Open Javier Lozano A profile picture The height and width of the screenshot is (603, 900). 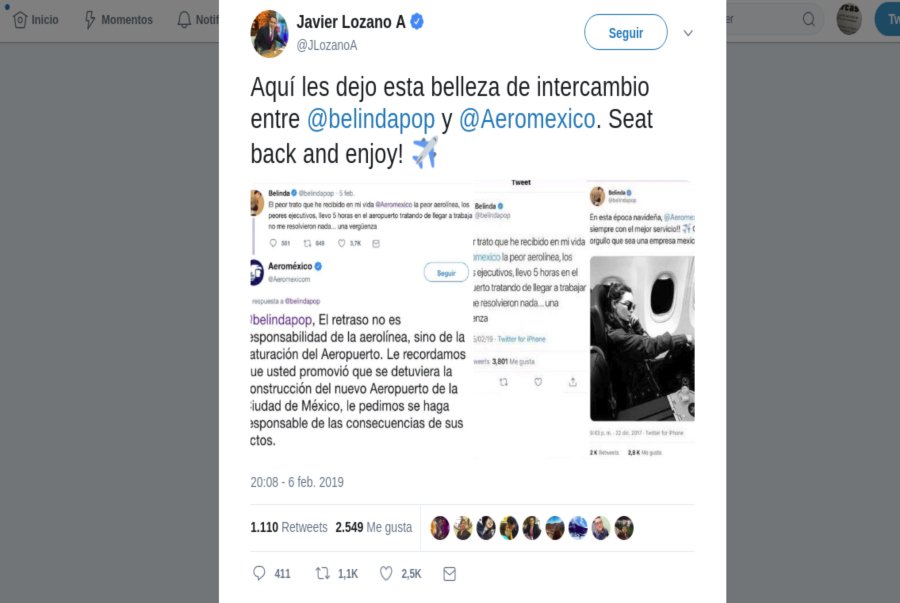click(269, 33)
